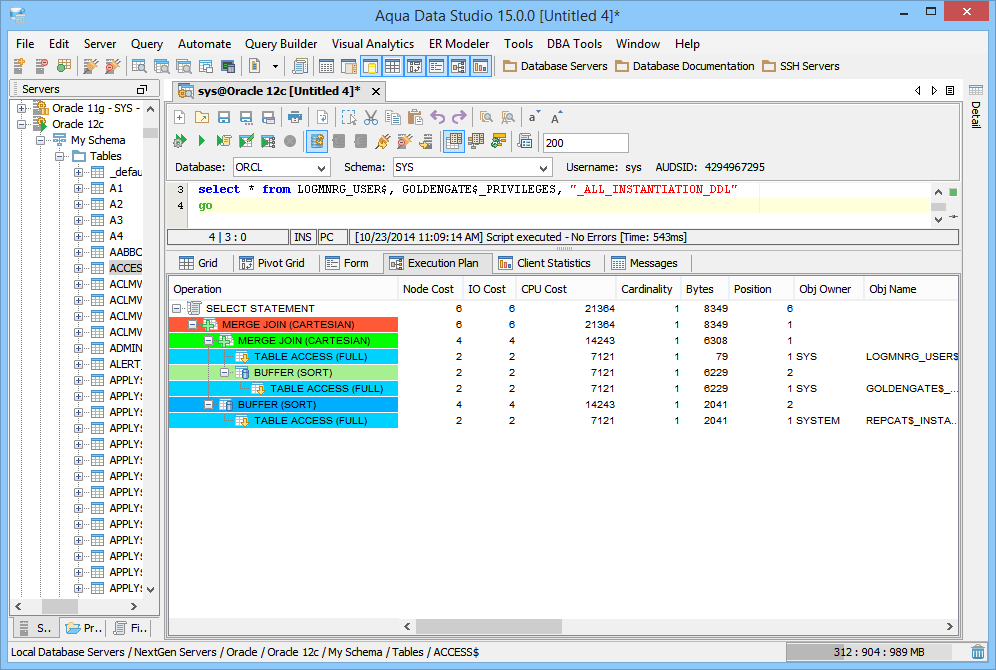This screenshot has width=996, height=670.
Task: Click the Disconnect plug icon in main toolbar
Action: click(x=112, y=66)
